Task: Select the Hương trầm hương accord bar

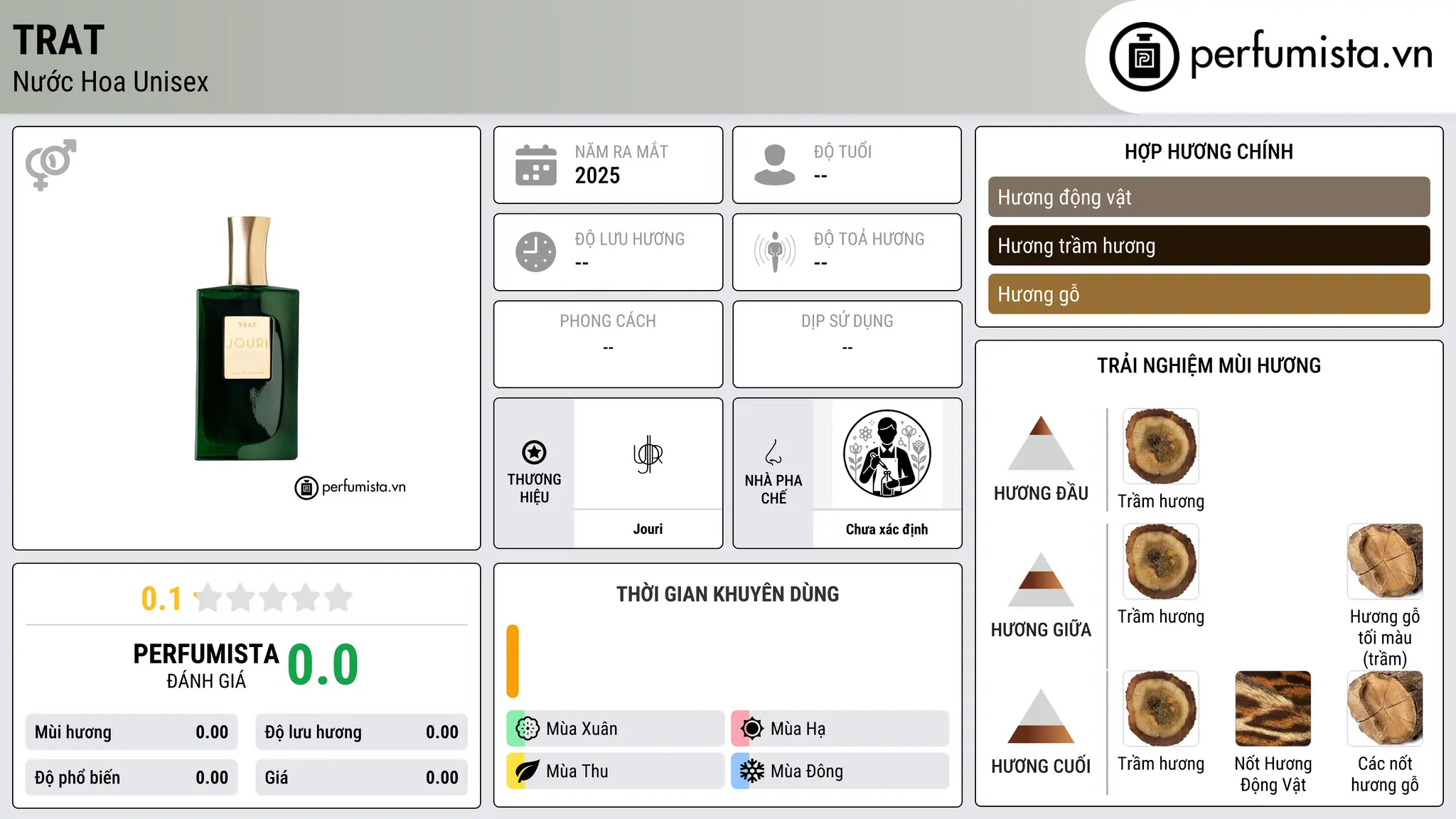Action: tap(1209, 245)
